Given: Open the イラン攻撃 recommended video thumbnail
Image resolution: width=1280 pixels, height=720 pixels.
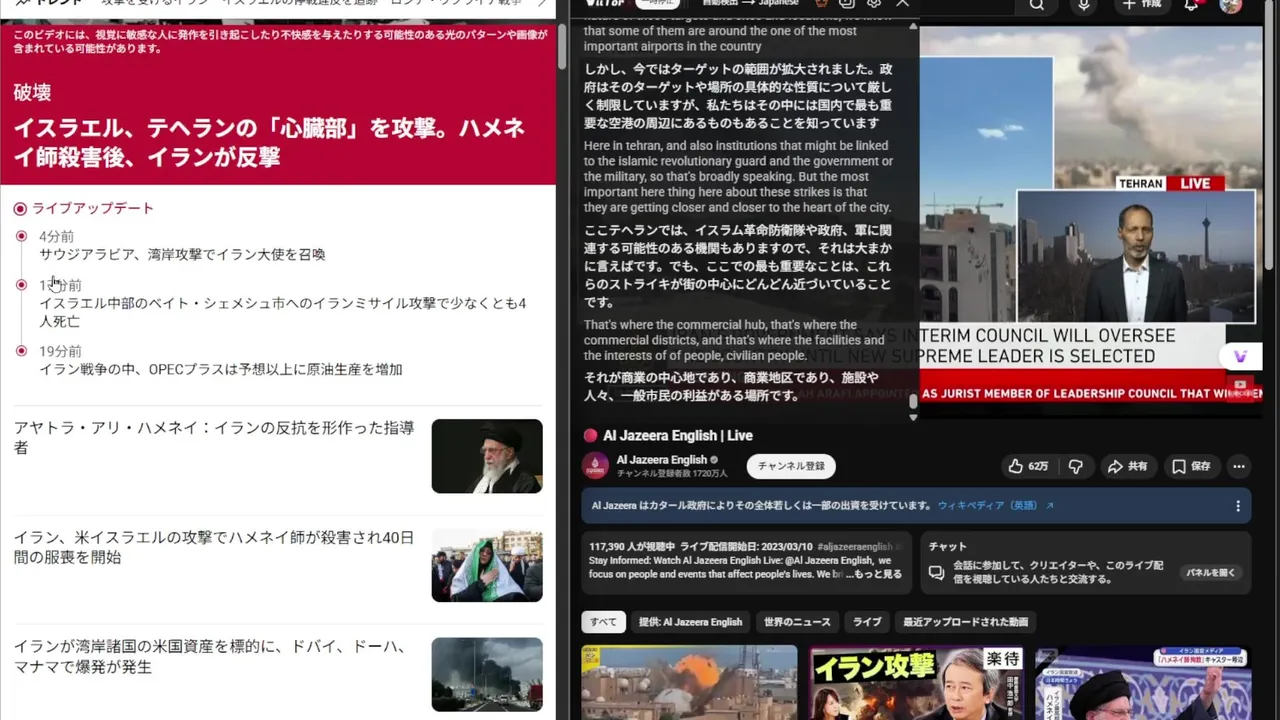Looking at the screenshot, I should [916, 682].
